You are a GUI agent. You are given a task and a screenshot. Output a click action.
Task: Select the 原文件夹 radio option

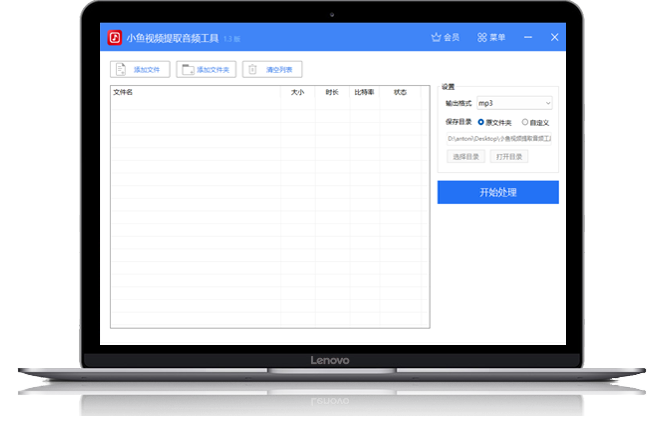pos(495,123)
